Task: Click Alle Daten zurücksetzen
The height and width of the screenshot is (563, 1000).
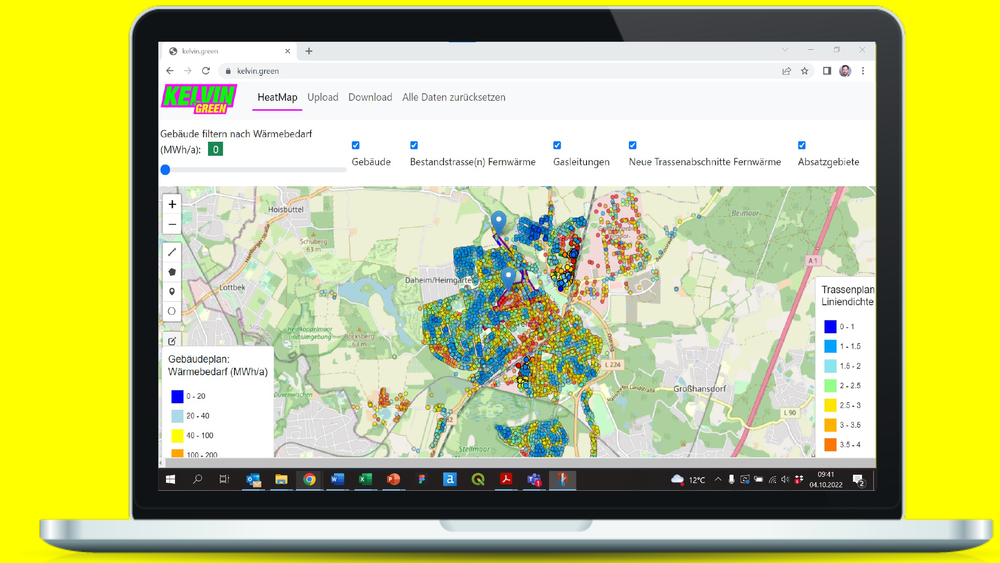Action: point(453,98)
